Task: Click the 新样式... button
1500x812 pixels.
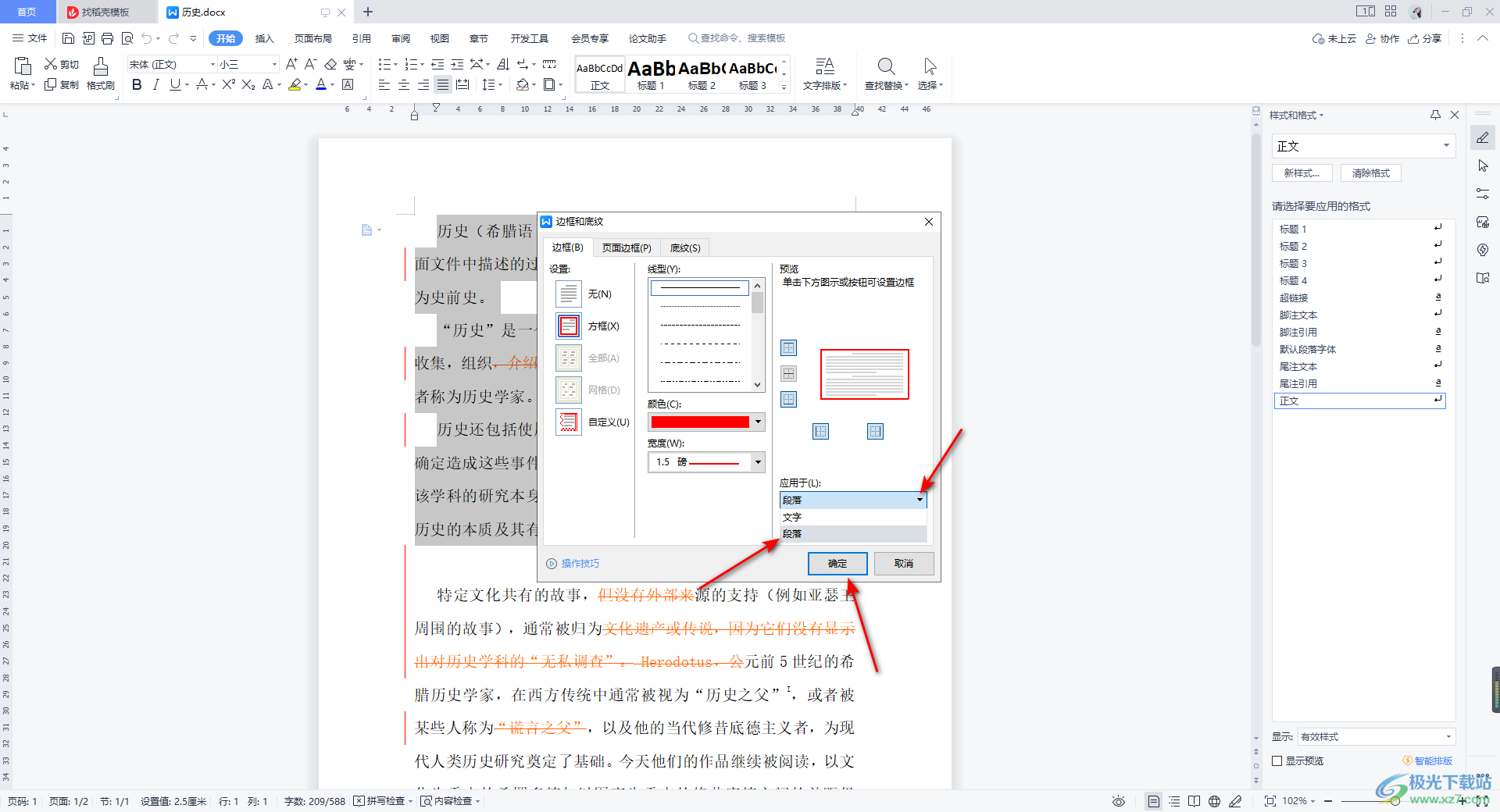Action: 1302,173
